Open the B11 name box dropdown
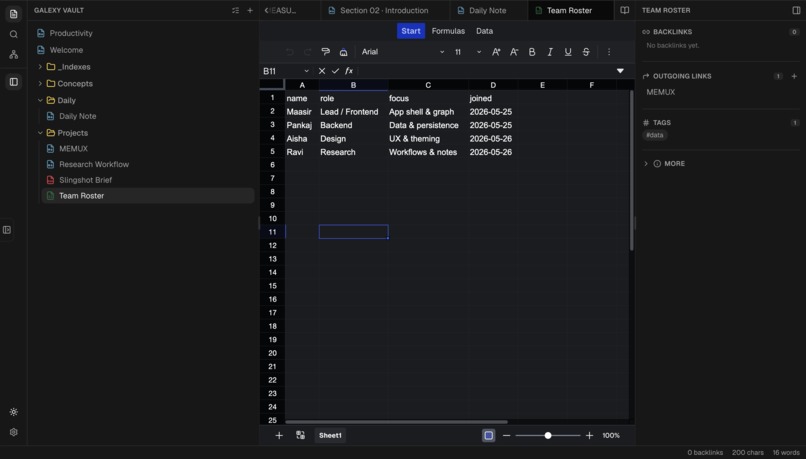The image size is (806, 459). tap(306, 71)
